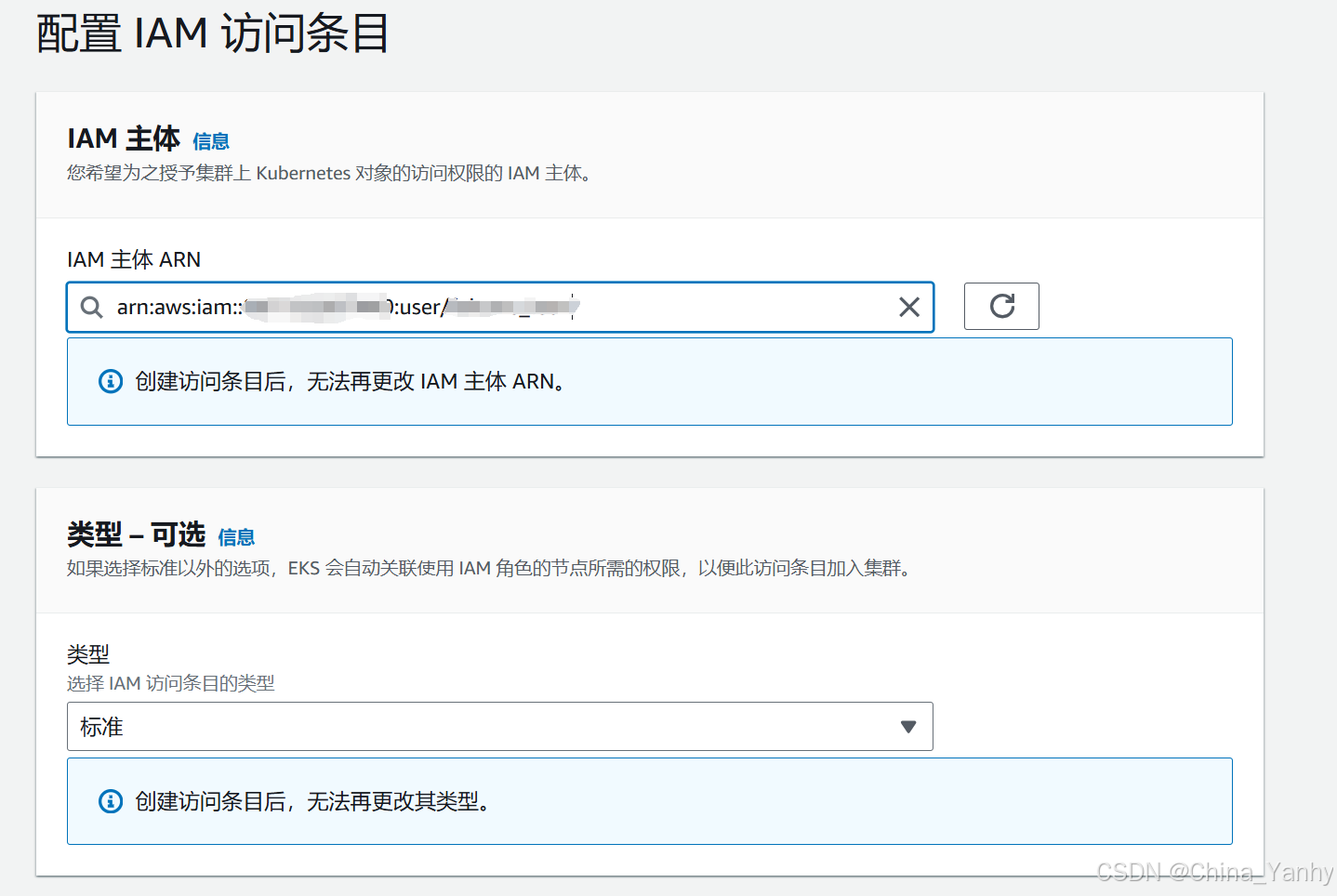Clear the ARN input using the X icon
This screenshot has height=896, width=1337.
tap(908, 307)
